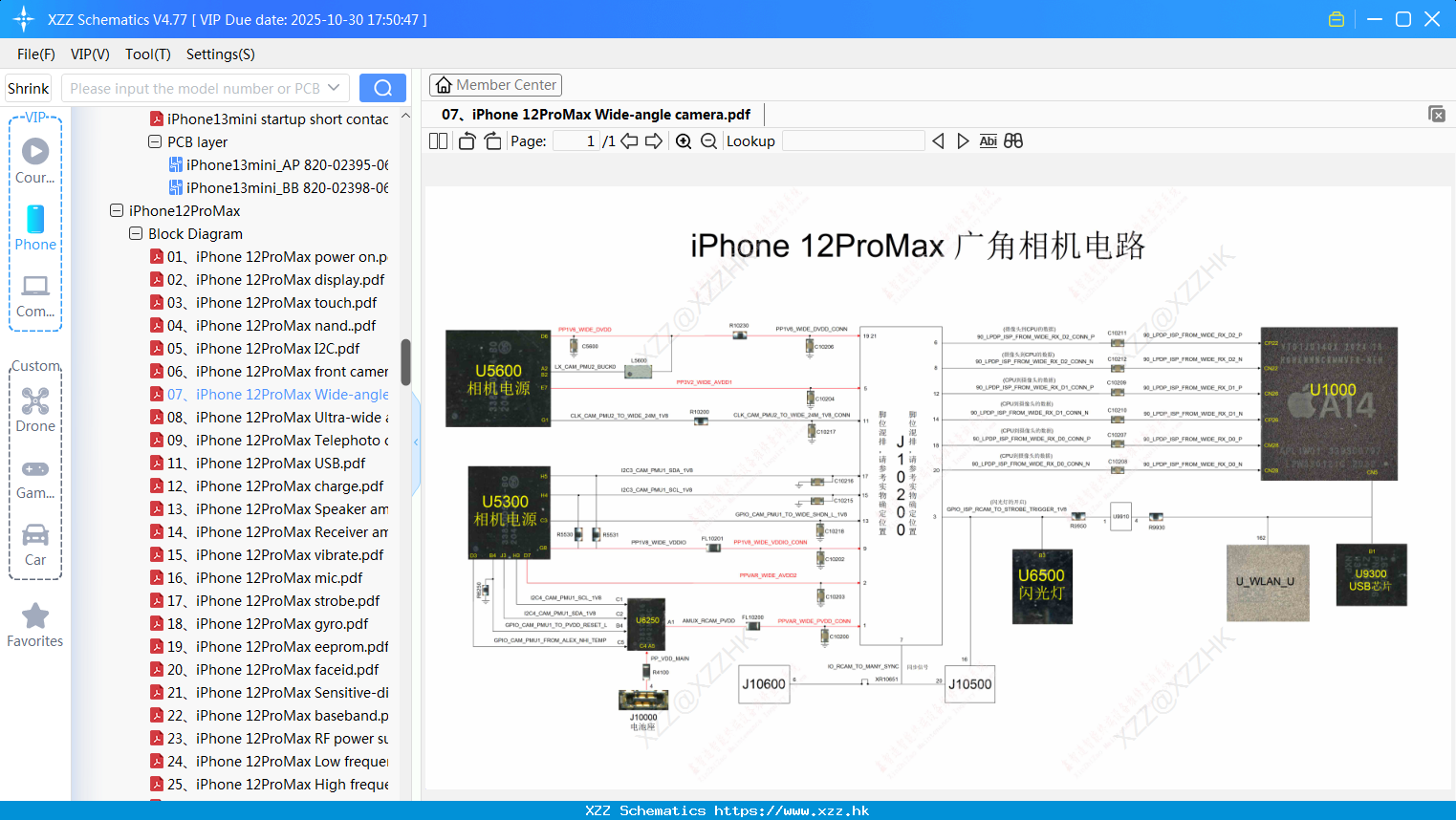
Task: Open 17 iPhone 12ProMax strobe.pdf
Action: [265, 600]
